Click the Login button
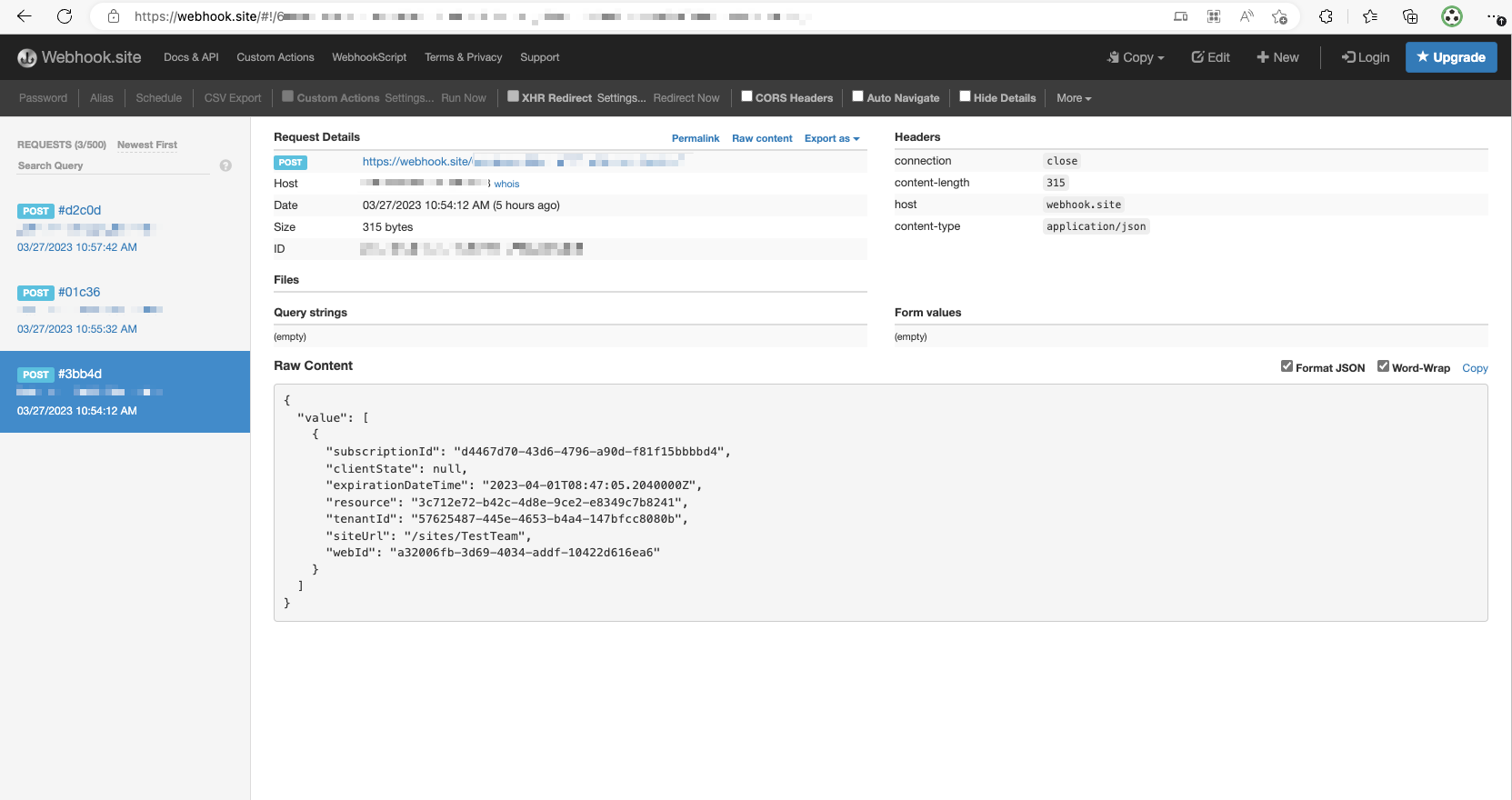 [1366, 57]
